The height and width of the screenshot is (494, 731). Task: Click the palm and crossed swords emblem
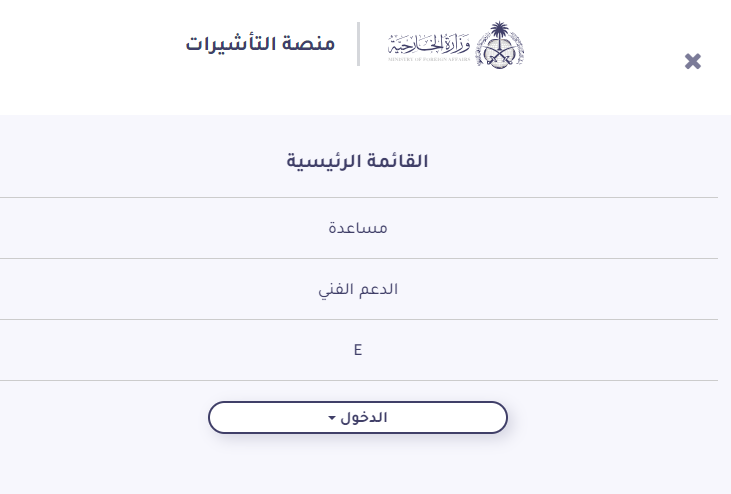[x=499, y=45]
